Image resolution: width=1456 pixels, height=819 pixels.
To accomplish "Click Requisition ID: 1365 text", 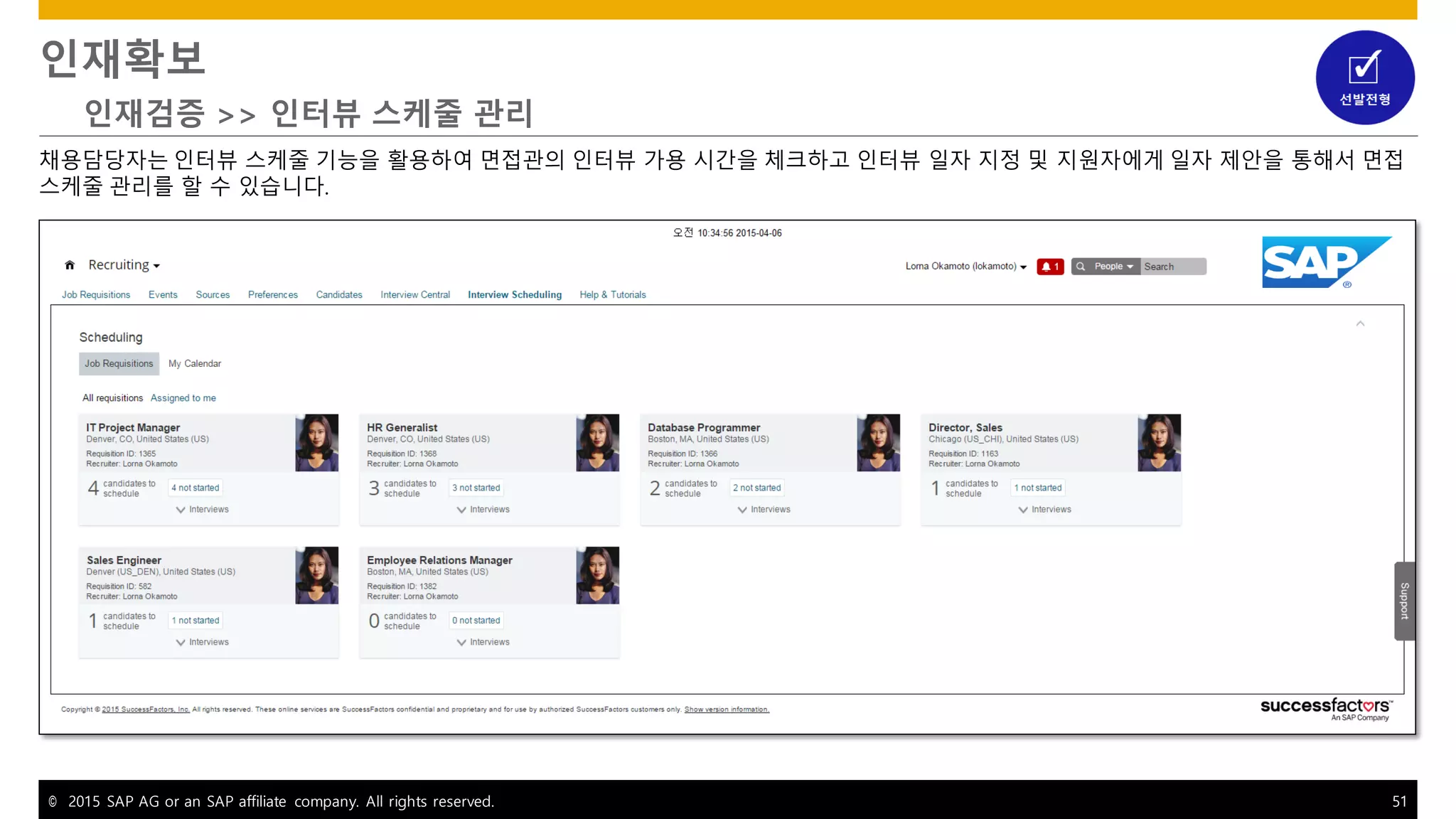I will (x=121, y=454).
